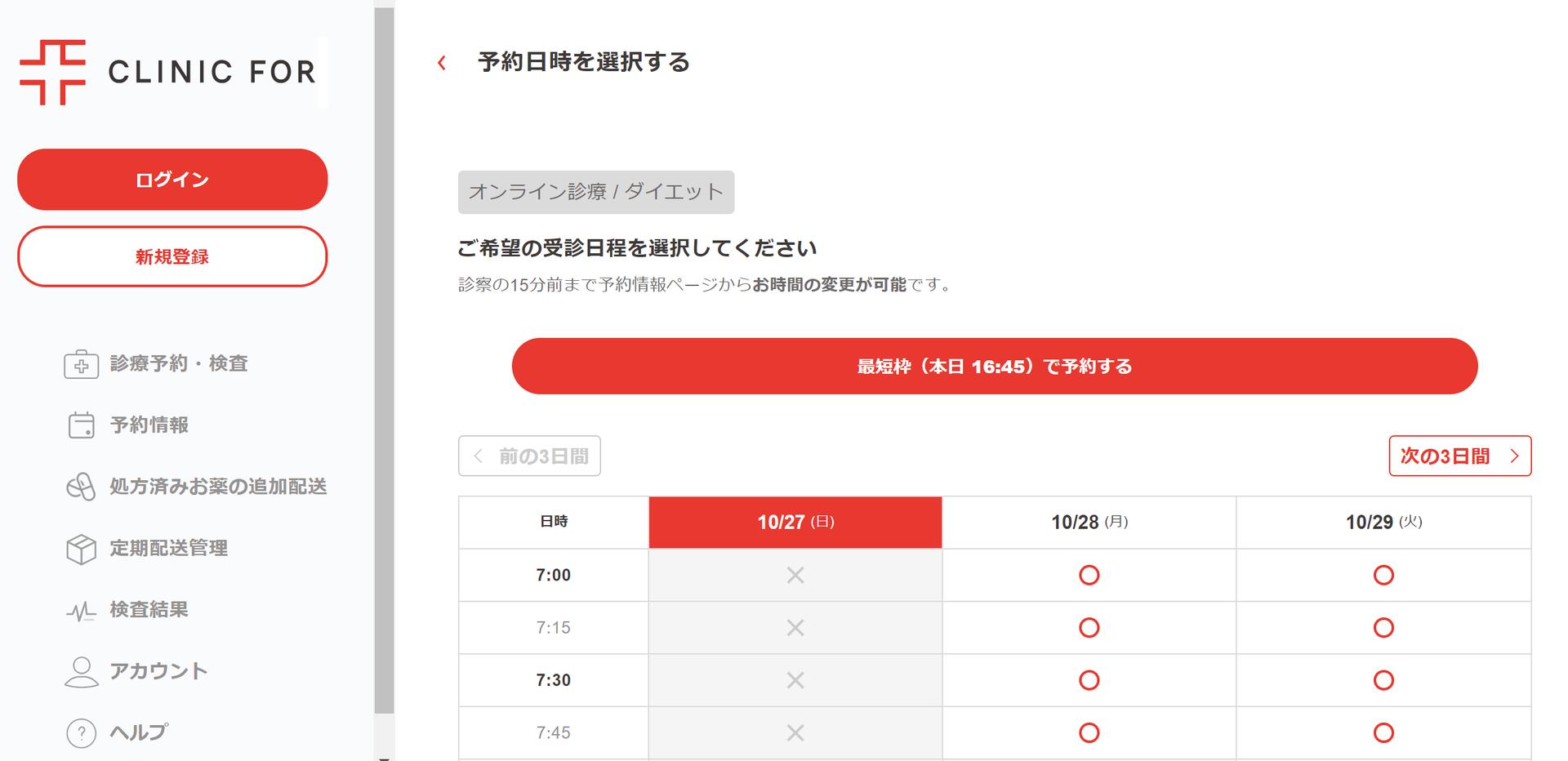Click the ログイン button
Image resolution: width=1568 pixels, height=761 pixels.
[172, 180]
